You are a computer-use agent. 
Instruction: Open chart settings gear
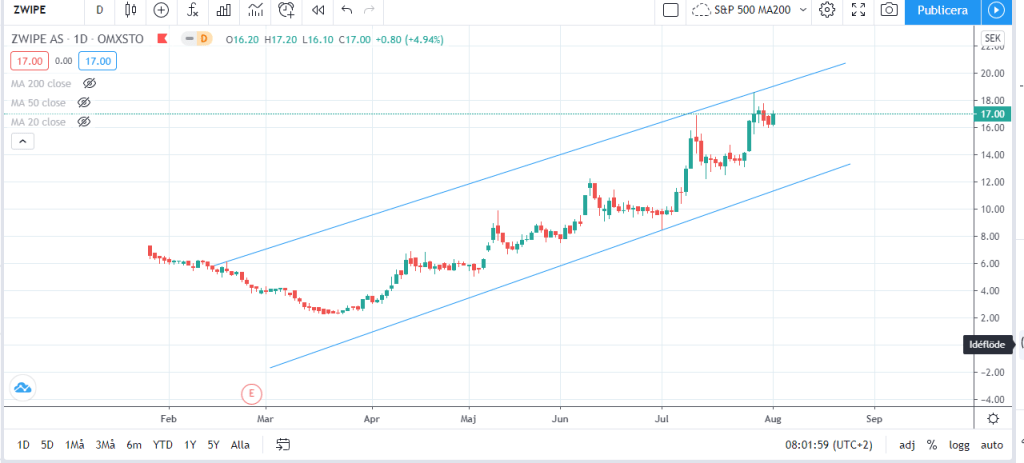[827, 10]
